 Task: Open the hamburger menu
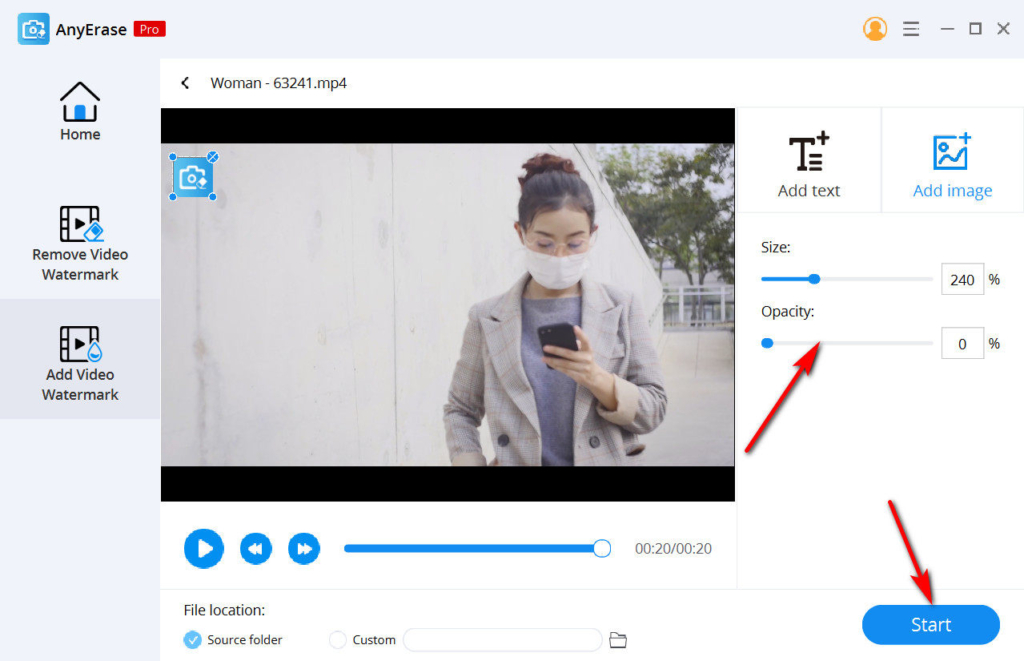click(x=911, y=28)
